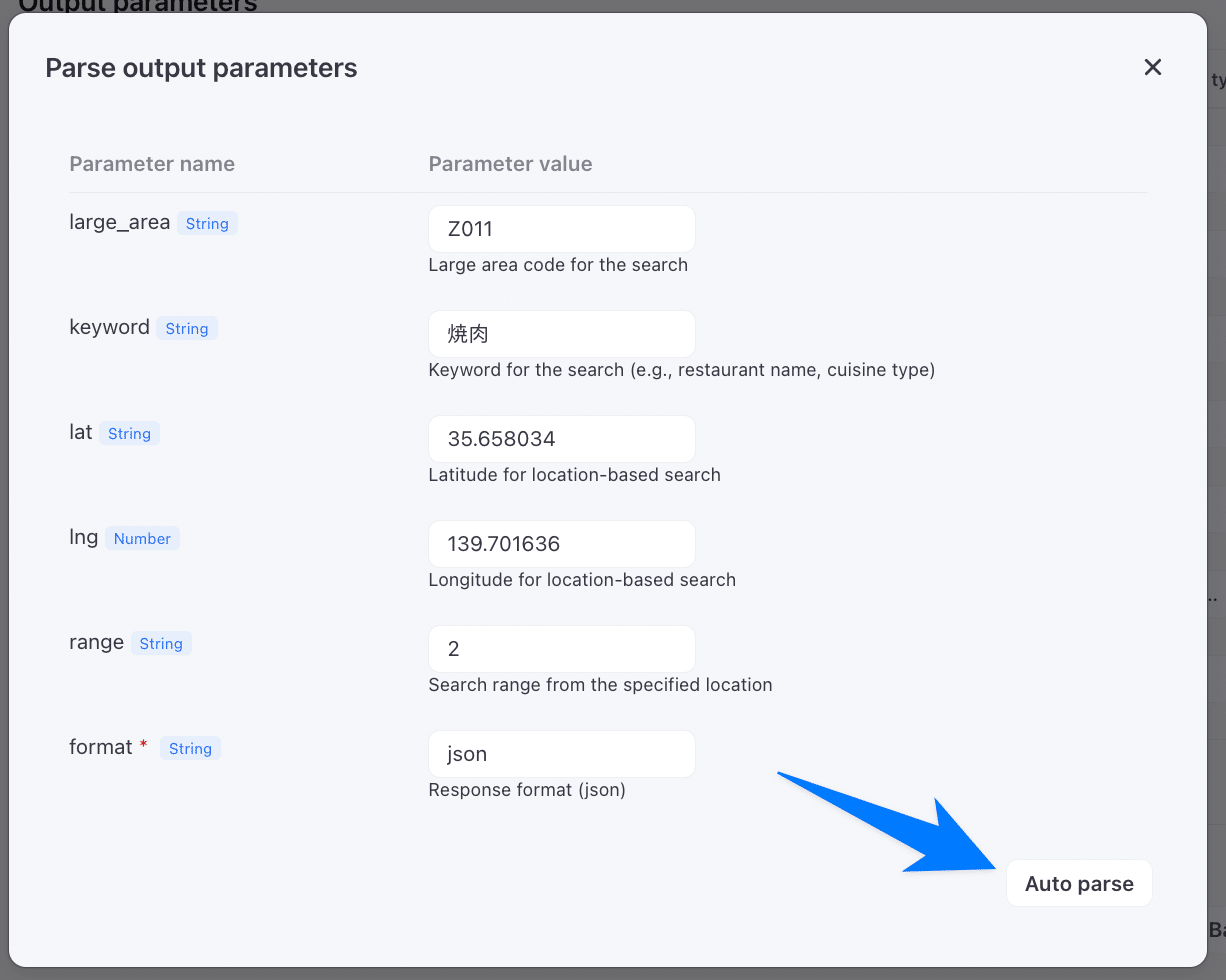
Task: Click the large_area value field containing Z011
Action: (x=561, y=229)
